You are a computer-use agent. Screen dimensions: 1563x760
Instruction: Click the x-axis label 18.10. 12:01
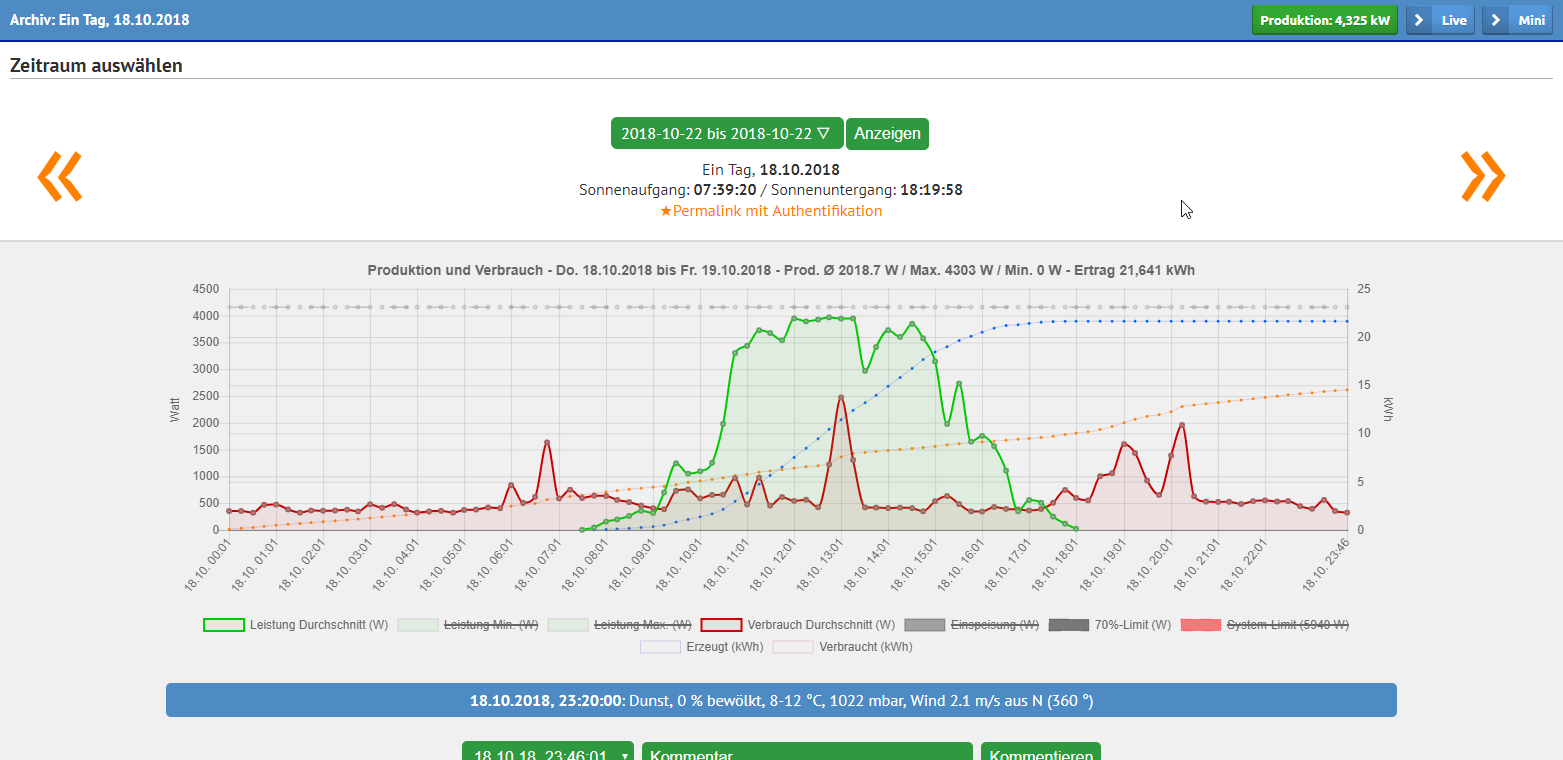point(773,565)
